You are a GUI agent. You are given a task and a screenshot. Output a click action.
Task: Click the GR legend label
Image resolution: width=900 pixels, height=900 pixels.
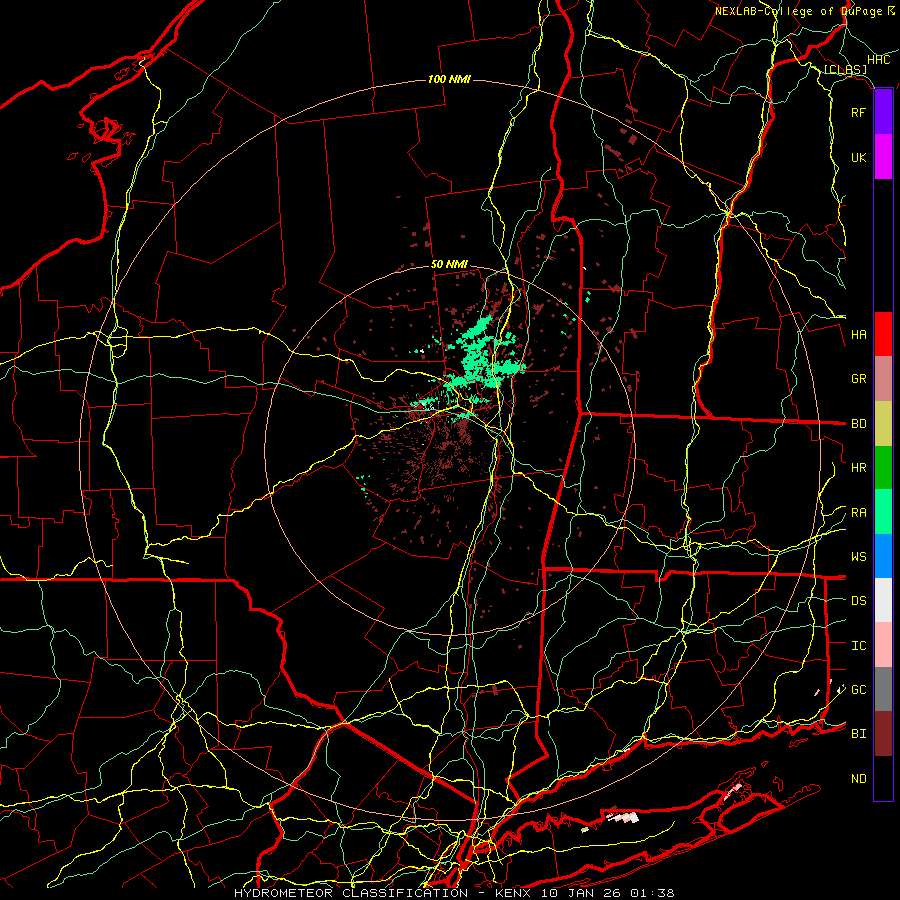pyautogui.click(x=858, y=379)
